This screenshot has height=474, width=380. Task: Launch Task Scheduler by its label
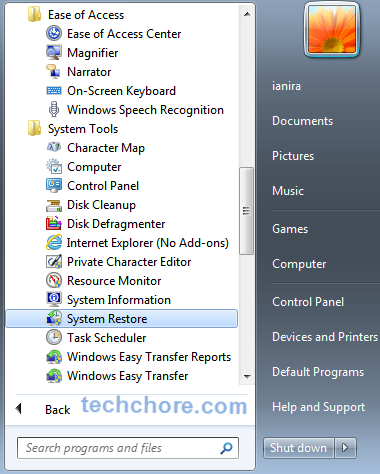(107, 338)
